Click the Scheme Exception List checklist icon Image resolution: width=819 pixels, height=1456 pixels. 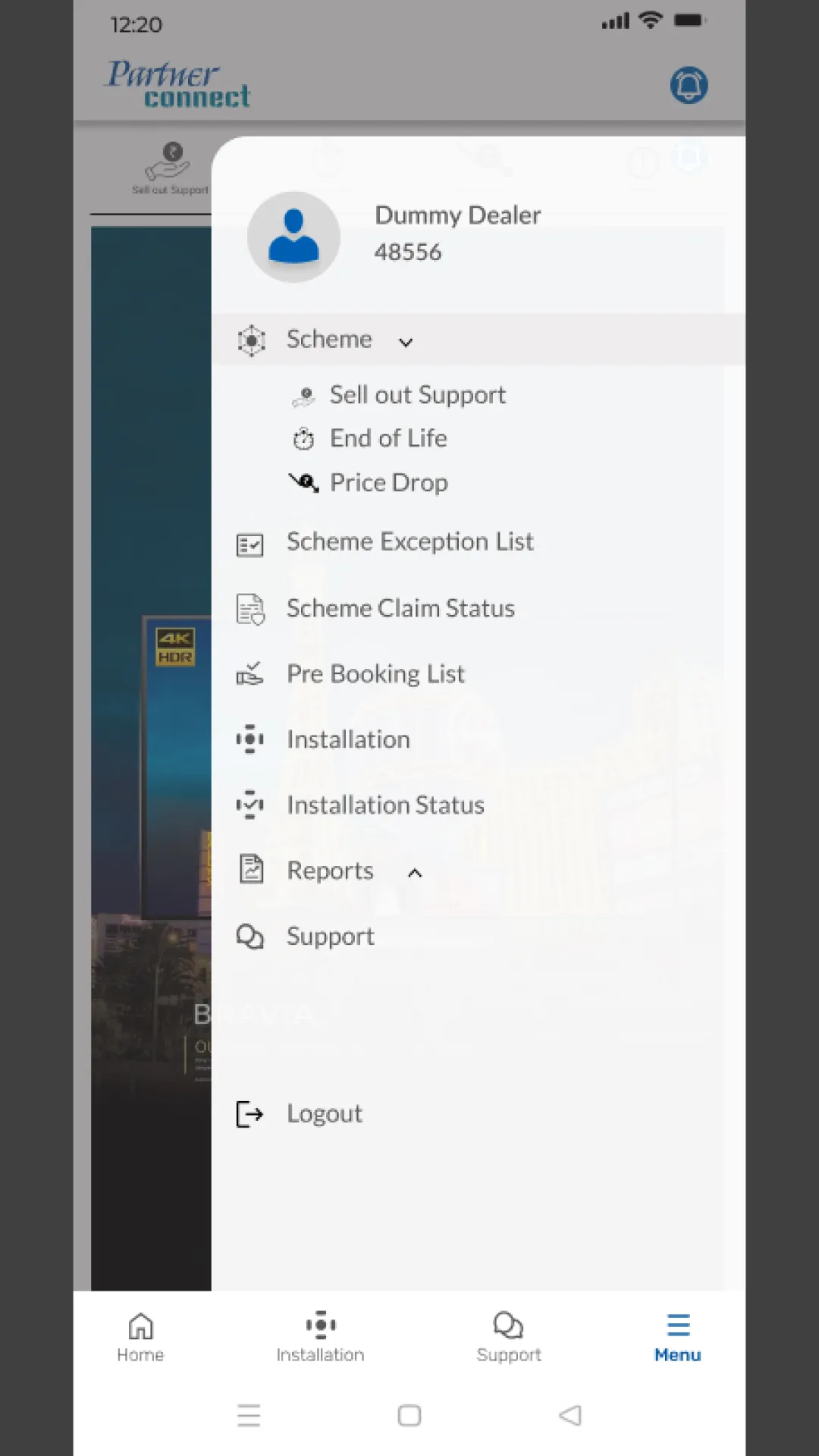(x=249, y=544)
